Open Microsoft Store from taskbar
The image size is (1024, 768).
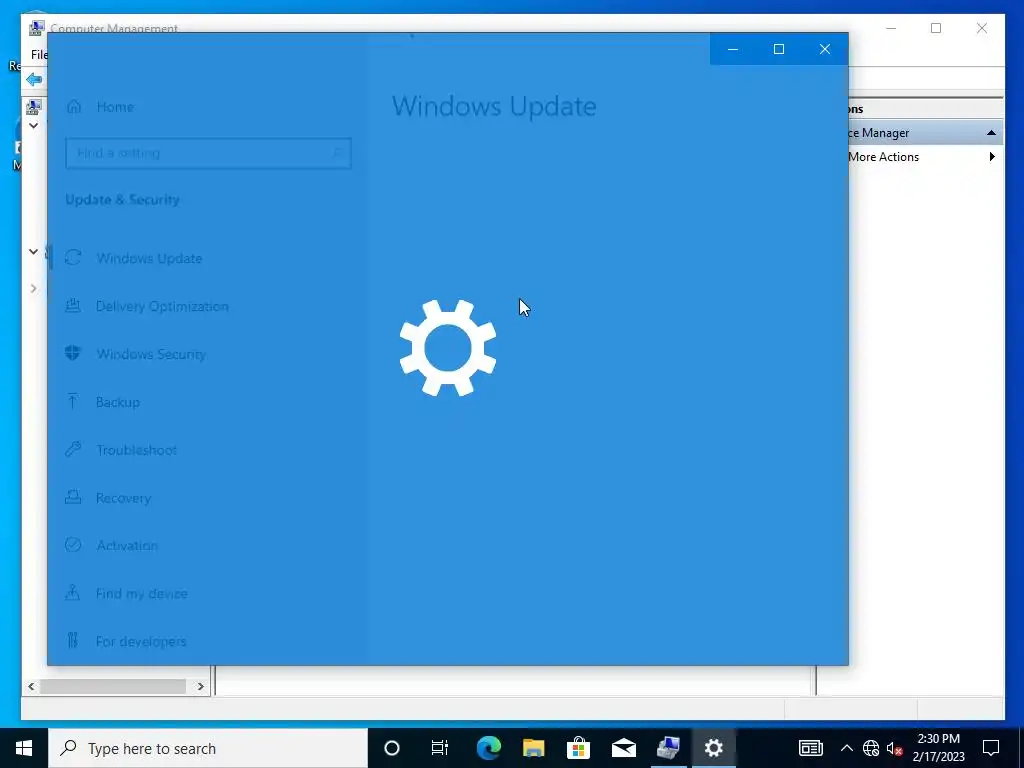(x=579, y=748)
